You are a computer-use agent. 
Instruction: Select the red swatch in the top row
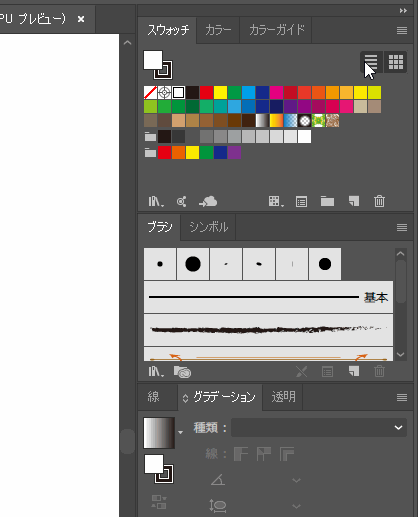click(206, 93)
